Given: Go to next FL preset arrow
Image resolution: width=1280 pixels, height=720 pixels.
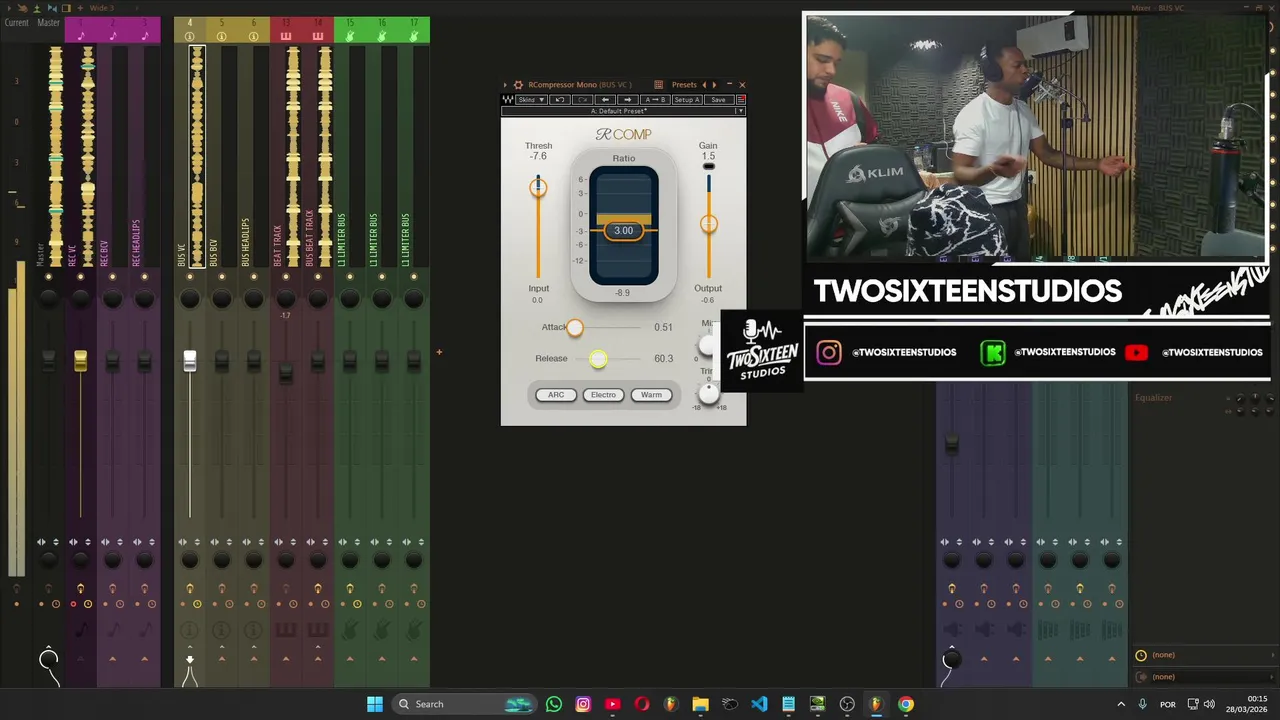Looking at the screenshot, I should pos(714,85).
